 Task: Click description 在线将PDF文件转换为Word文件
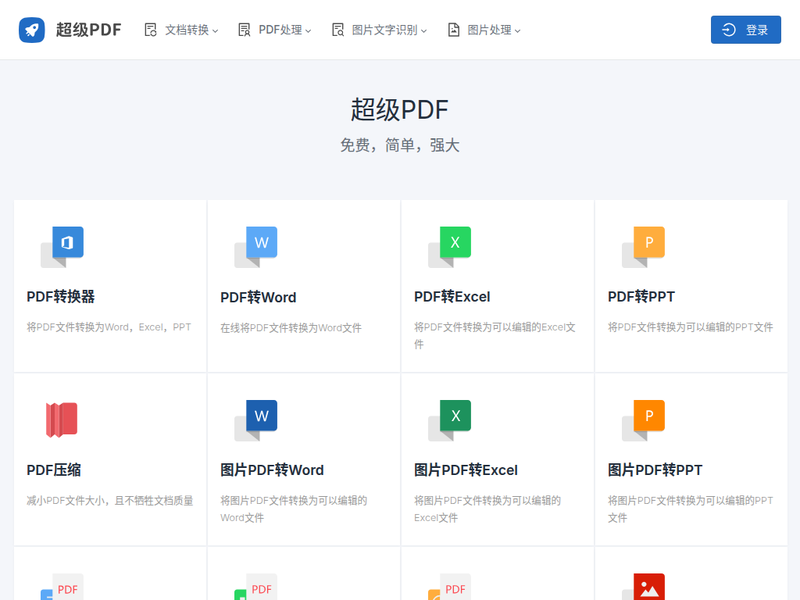click(x=291, y=328)
